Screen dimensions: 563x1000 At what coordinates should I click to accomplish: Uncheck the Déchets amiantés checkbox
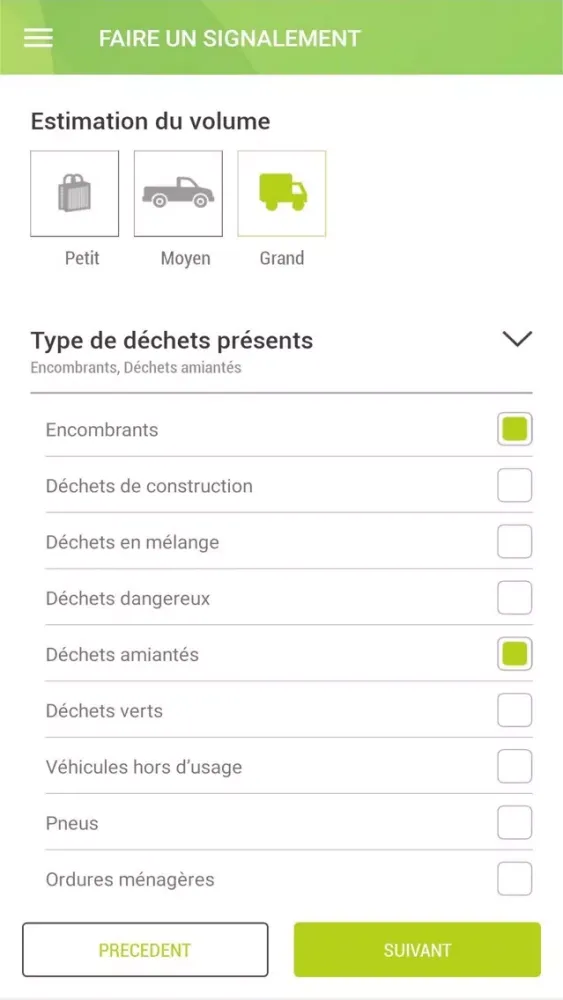pyautogui.click(x=515, y=654)
